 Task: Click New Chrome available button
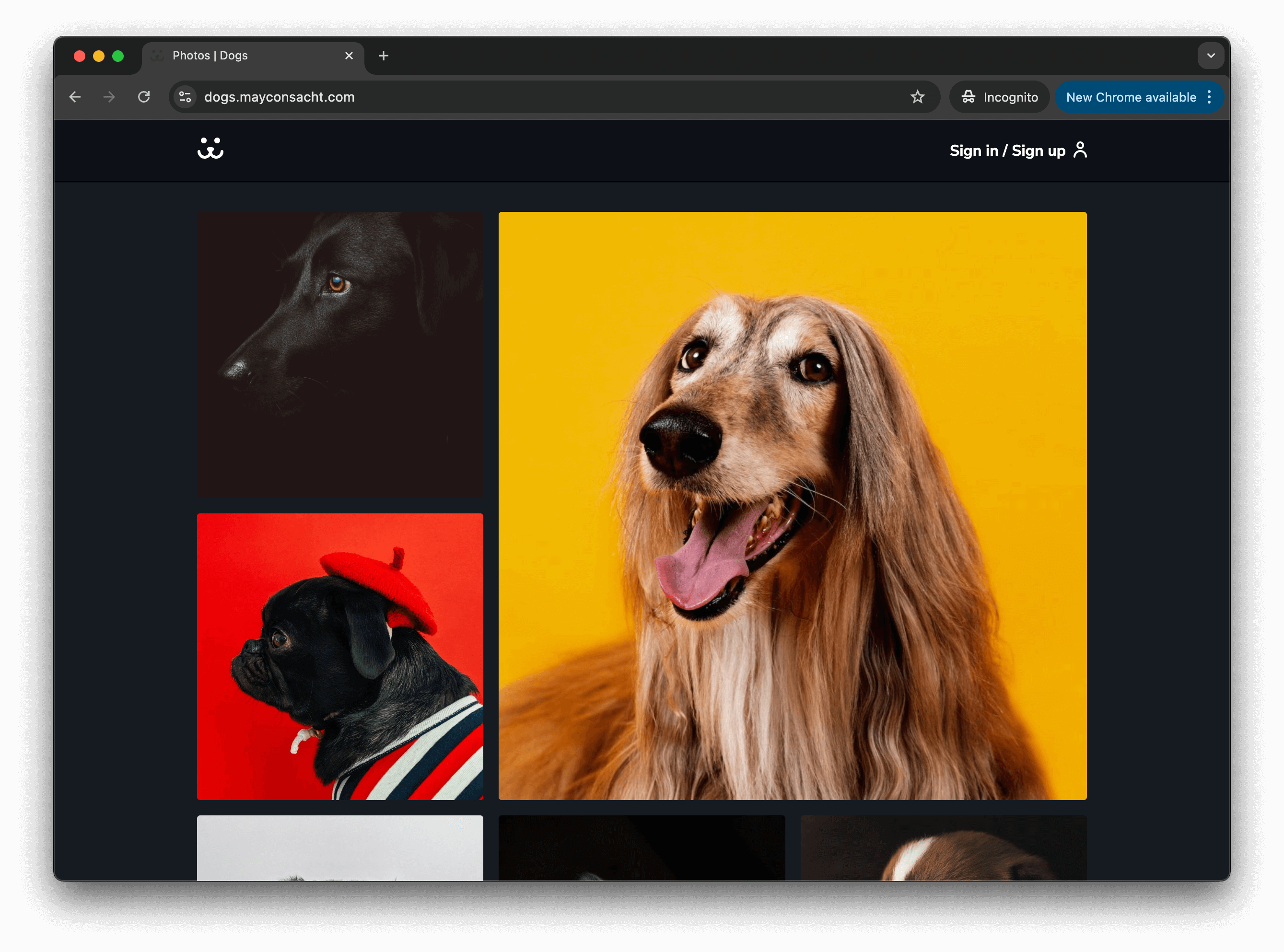point(1130,97)
